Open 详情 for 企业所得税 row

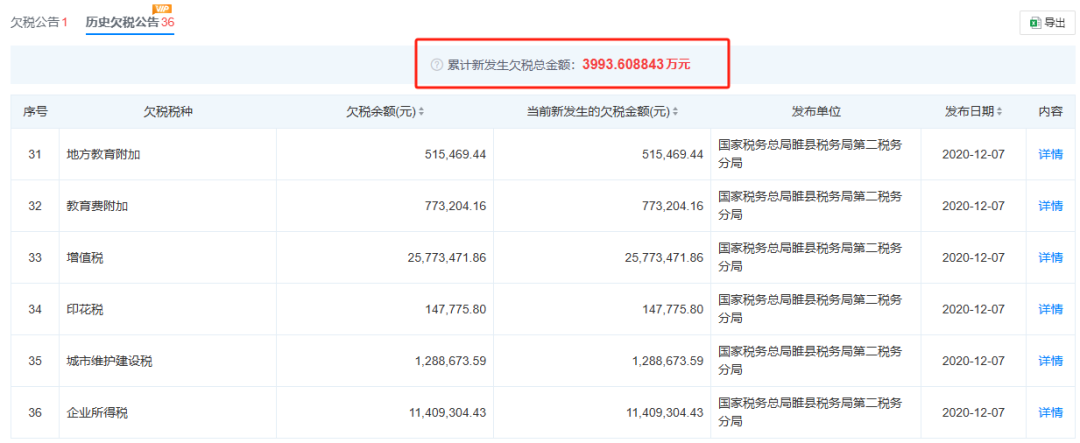[x=1050, y=412]
